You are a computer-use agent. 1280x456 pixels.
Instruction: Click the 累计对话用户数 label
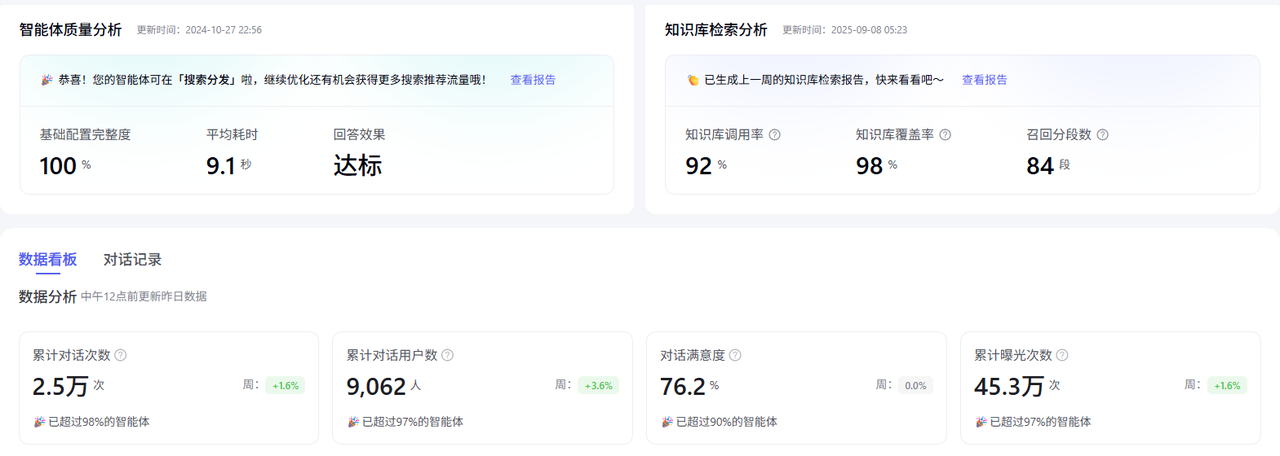tap(392, 355)
